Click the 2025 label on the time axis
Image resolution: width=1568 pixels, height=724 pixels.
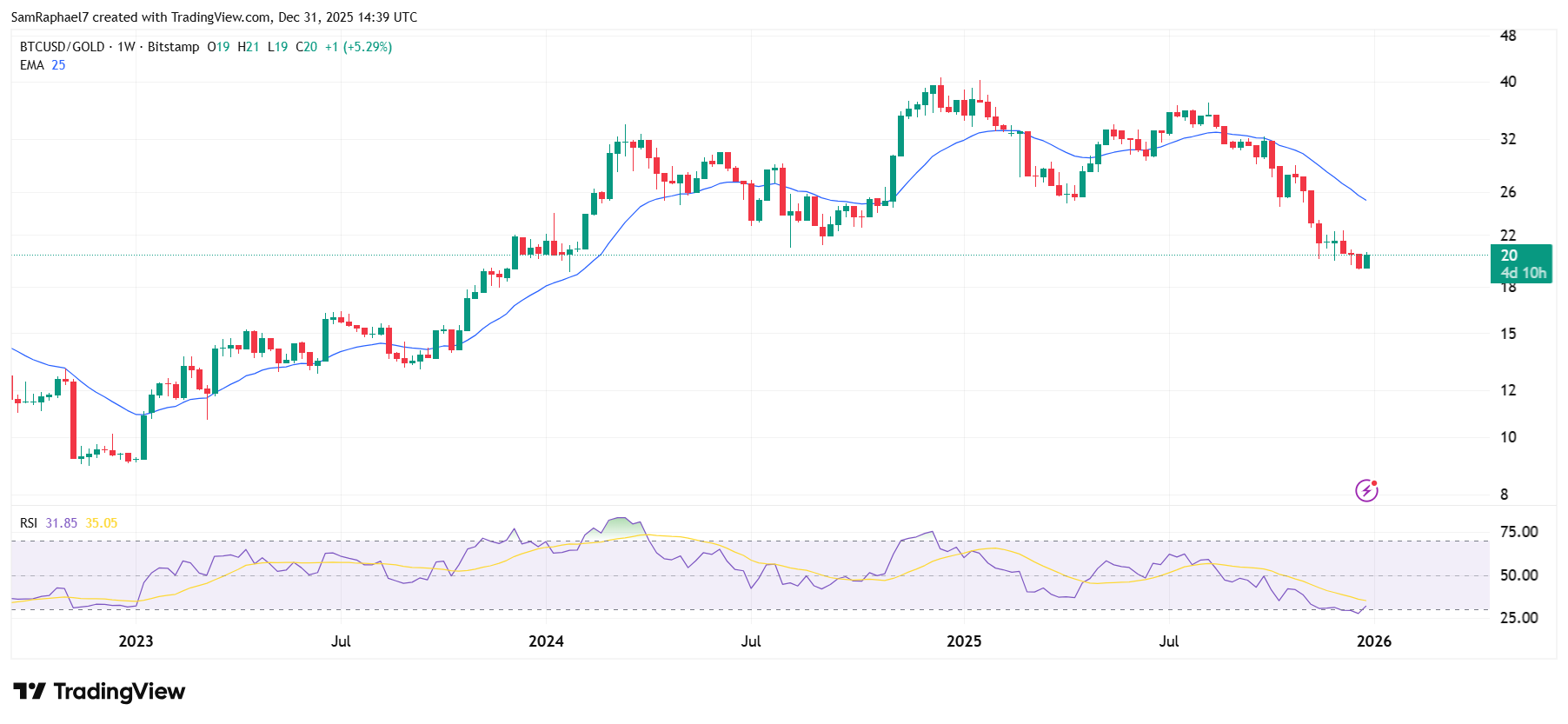pyautogui.click(x=964, y=641)
